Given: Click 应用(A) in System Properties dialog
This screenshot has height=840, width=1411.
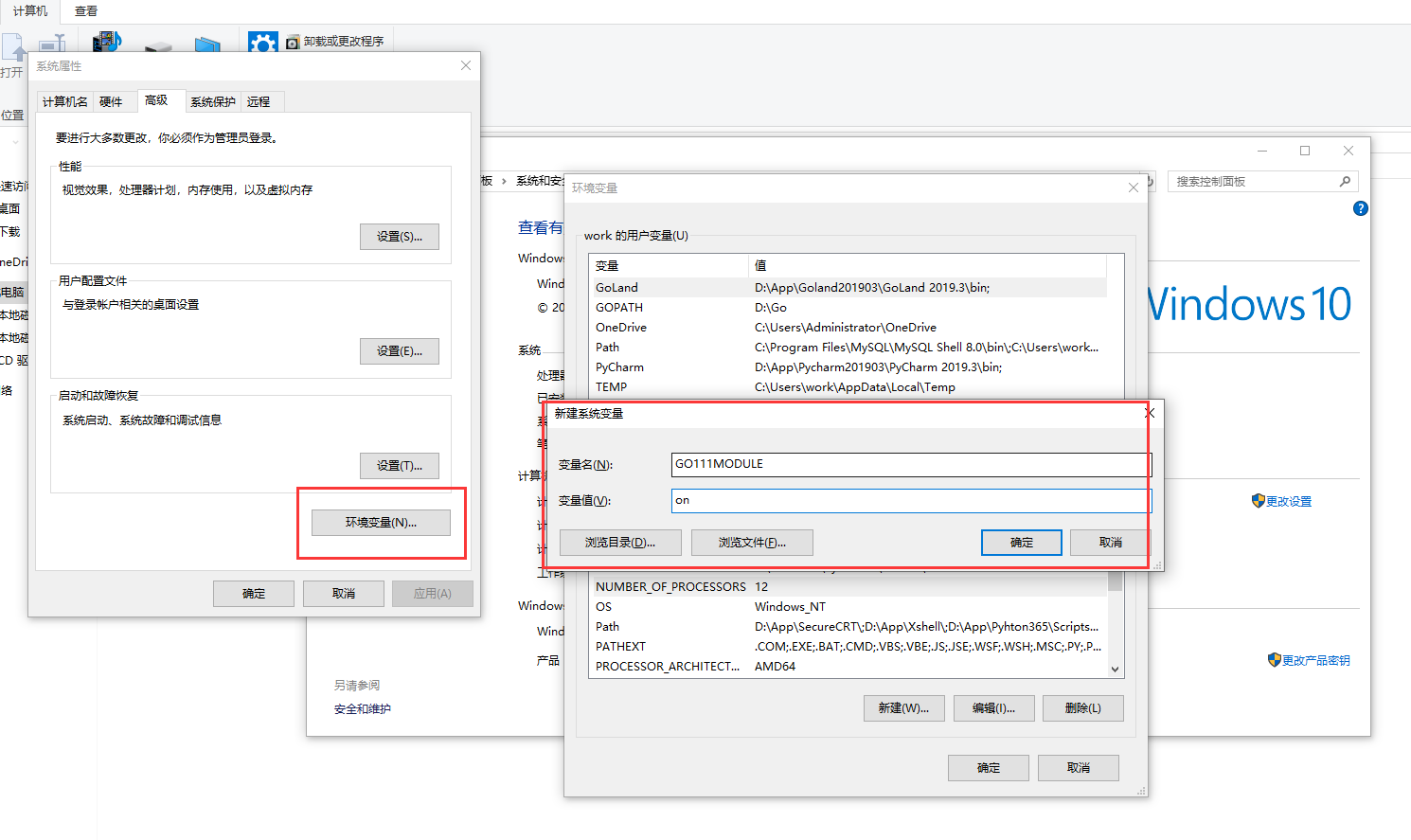Looking at the screenshot, I should coord(433,594).
